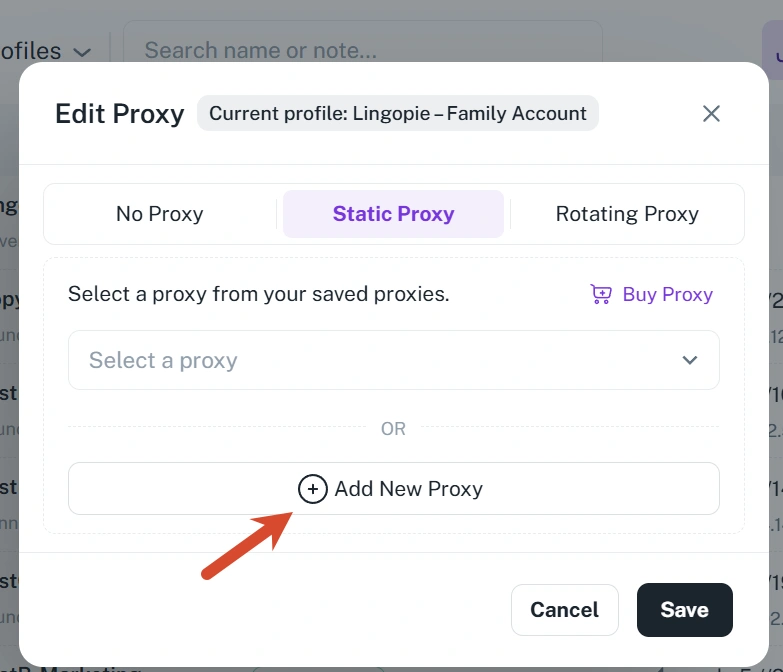Focus the Search name or note field

pyautogui.click(x=363, y=50)
